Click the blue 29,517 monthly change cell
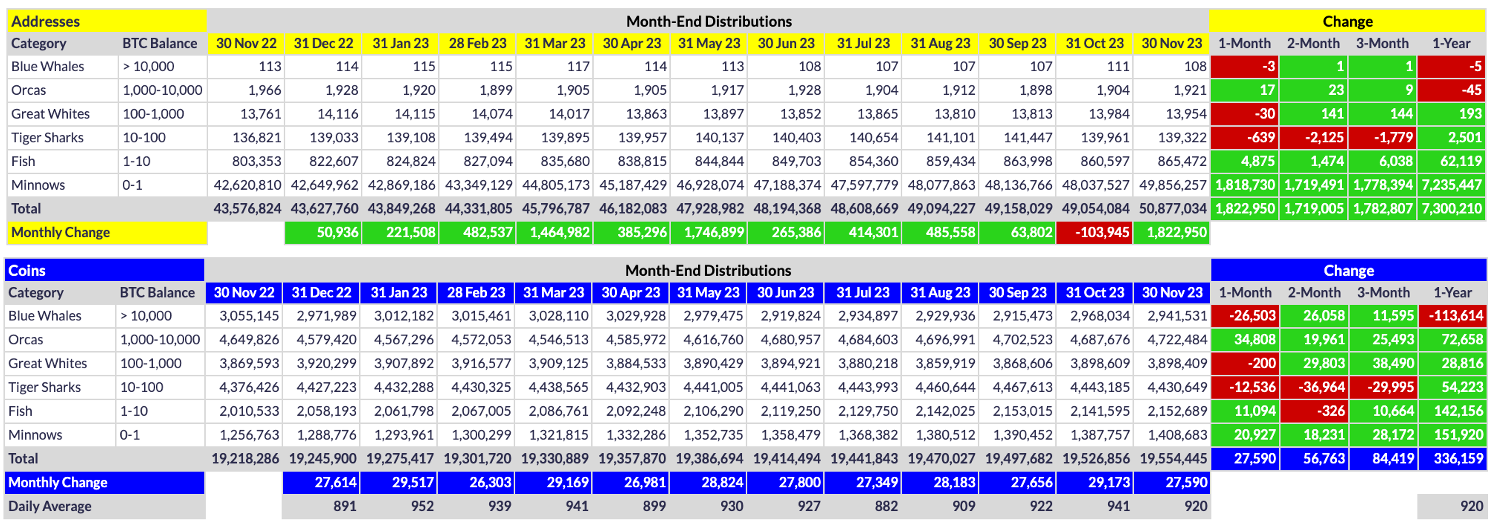The width and height of the screenshot is (1496, 526). pos(401,482)
